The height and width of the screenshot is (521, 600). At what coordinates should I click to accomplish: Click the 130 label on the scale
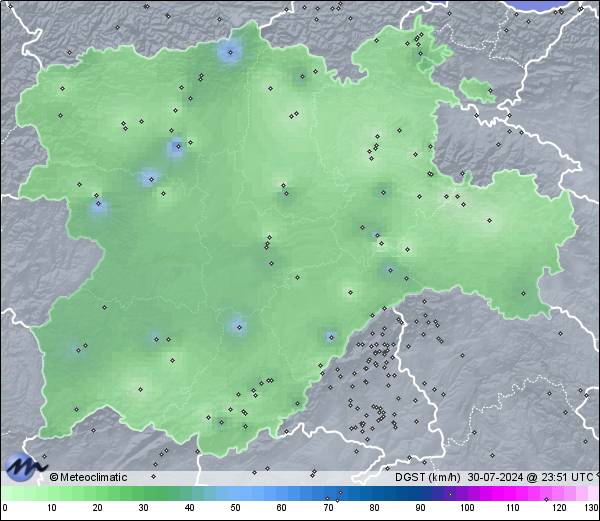pyautogui.click(x=591, y=508)
